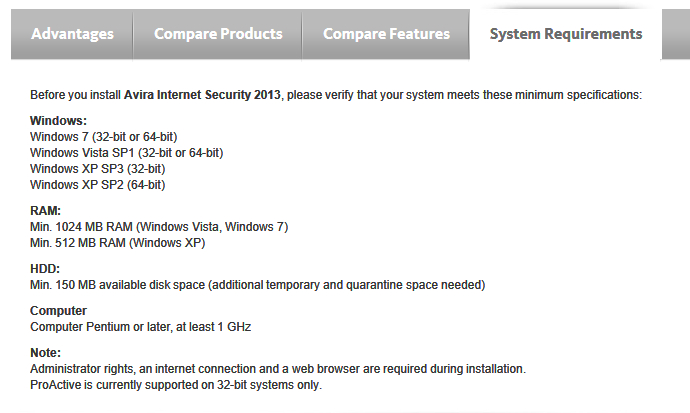690x413 pixels.
Task: Click the Computer heading
Action: tap(58, 311)
